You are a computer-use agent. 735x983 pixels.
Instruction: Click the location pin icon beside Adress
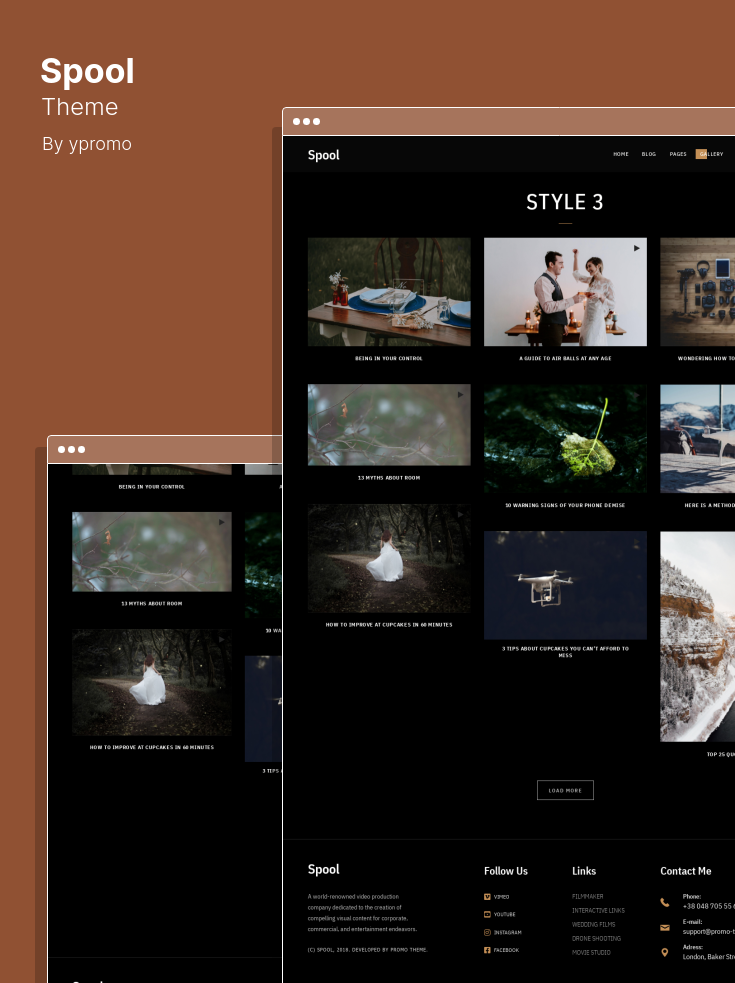point(665,952)
